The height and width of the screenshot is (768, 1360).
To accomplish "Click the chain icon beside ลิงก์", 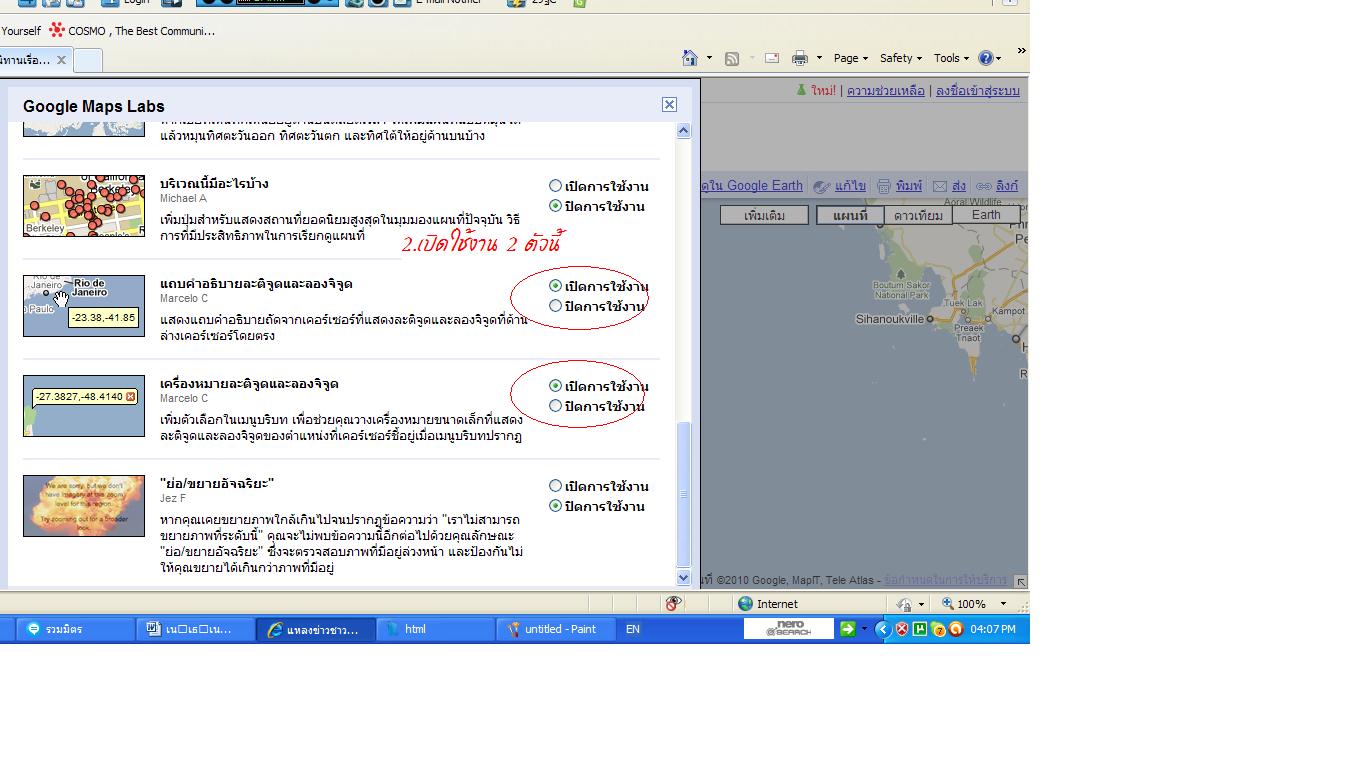I will tap(984, 186).
